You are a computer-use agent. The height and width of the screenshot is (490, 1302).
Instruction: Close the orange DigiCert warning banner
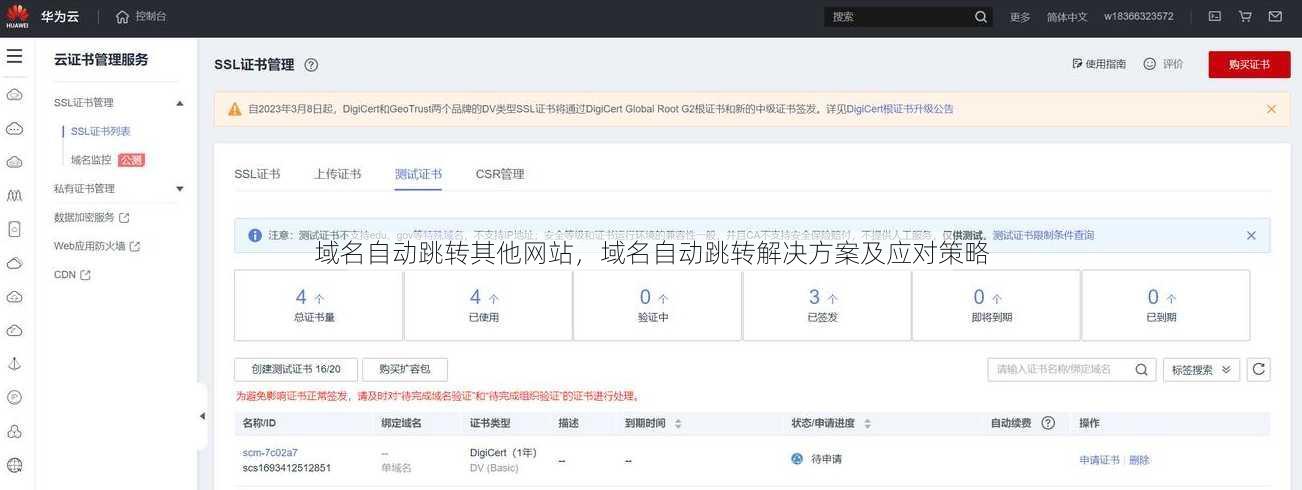click(1271, 109)
